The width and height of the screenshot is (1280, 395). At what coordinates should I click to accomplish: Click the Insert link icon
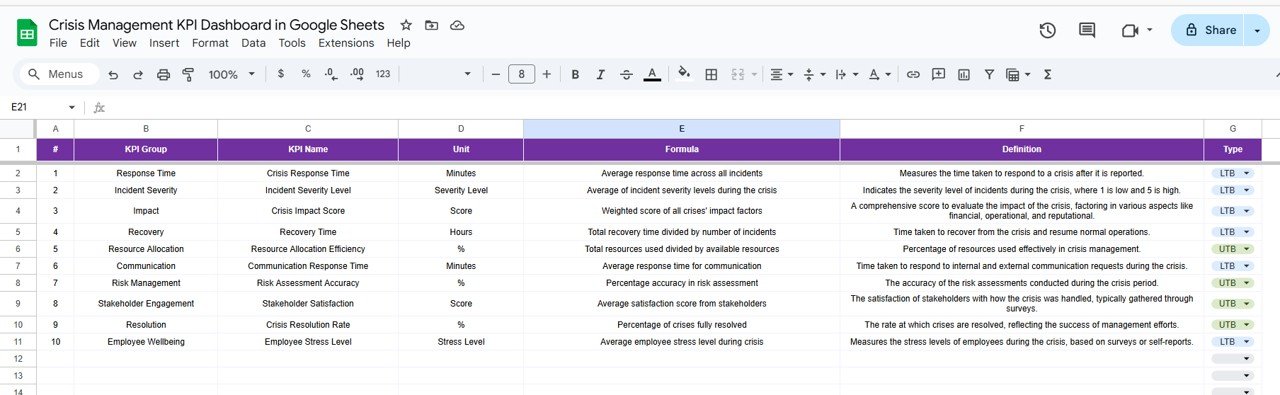pyautogui.click(x=913, y=74)
